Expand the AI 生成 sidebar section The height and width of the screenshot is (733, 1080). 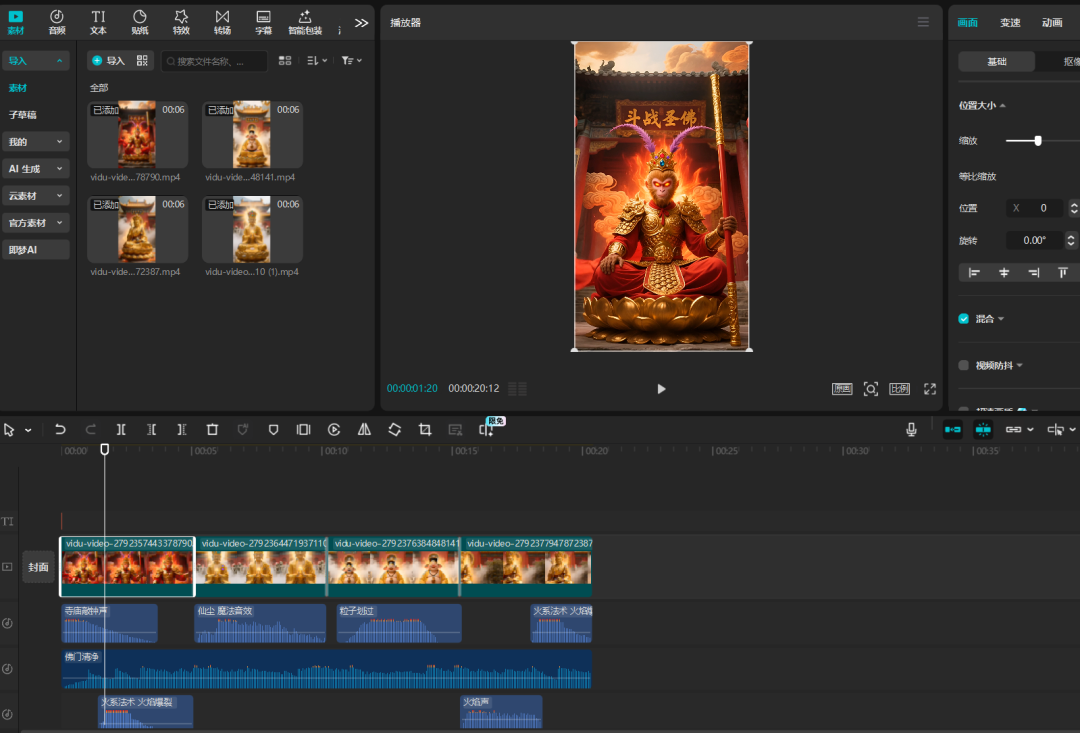36,169
